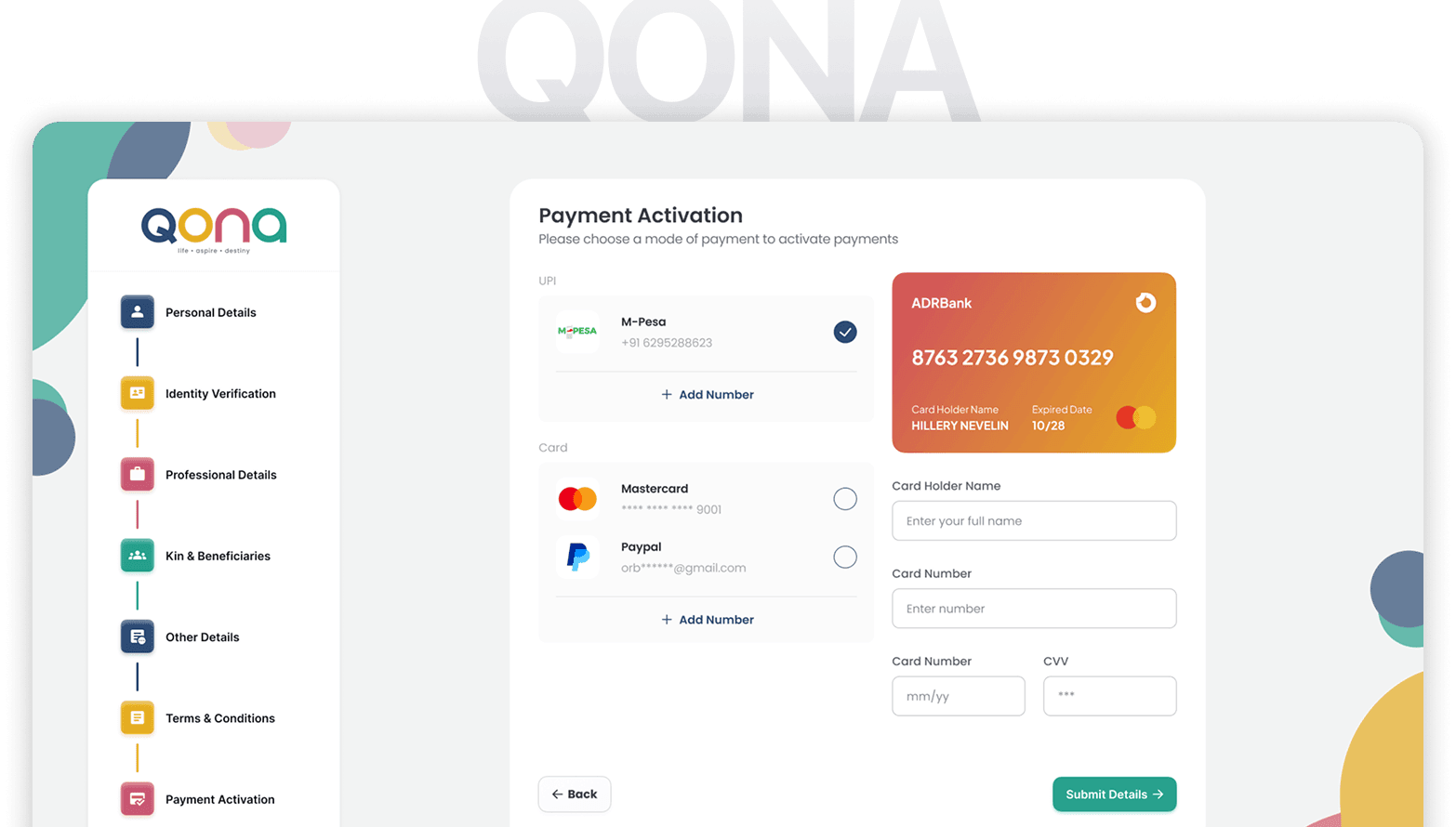This screenshot has width=1456, height=827.
Task: Click the Identity Verification step icon
Action: pos(138,393)
